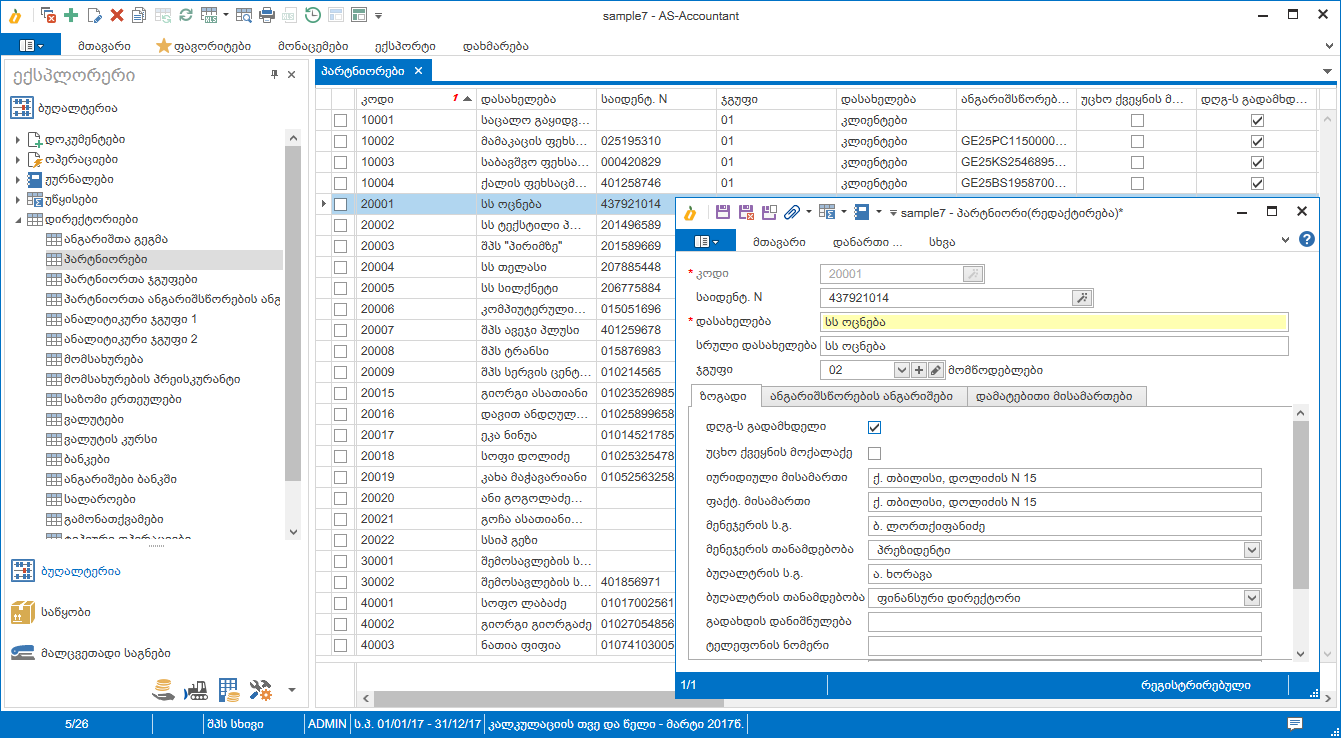Uncheck დღგ-ს გადამხდელი checkbox in edit form
The width and height of the screenshot is (1341, 738).
click(x=874, y=428)
